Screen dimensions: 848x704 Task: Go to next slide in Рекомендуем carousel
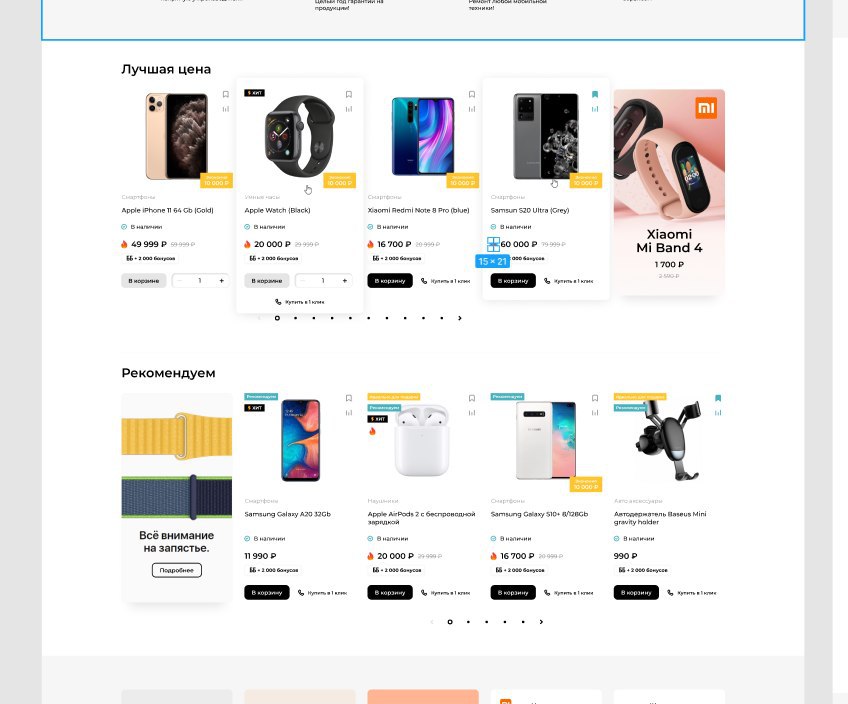[x=541, y=622]
